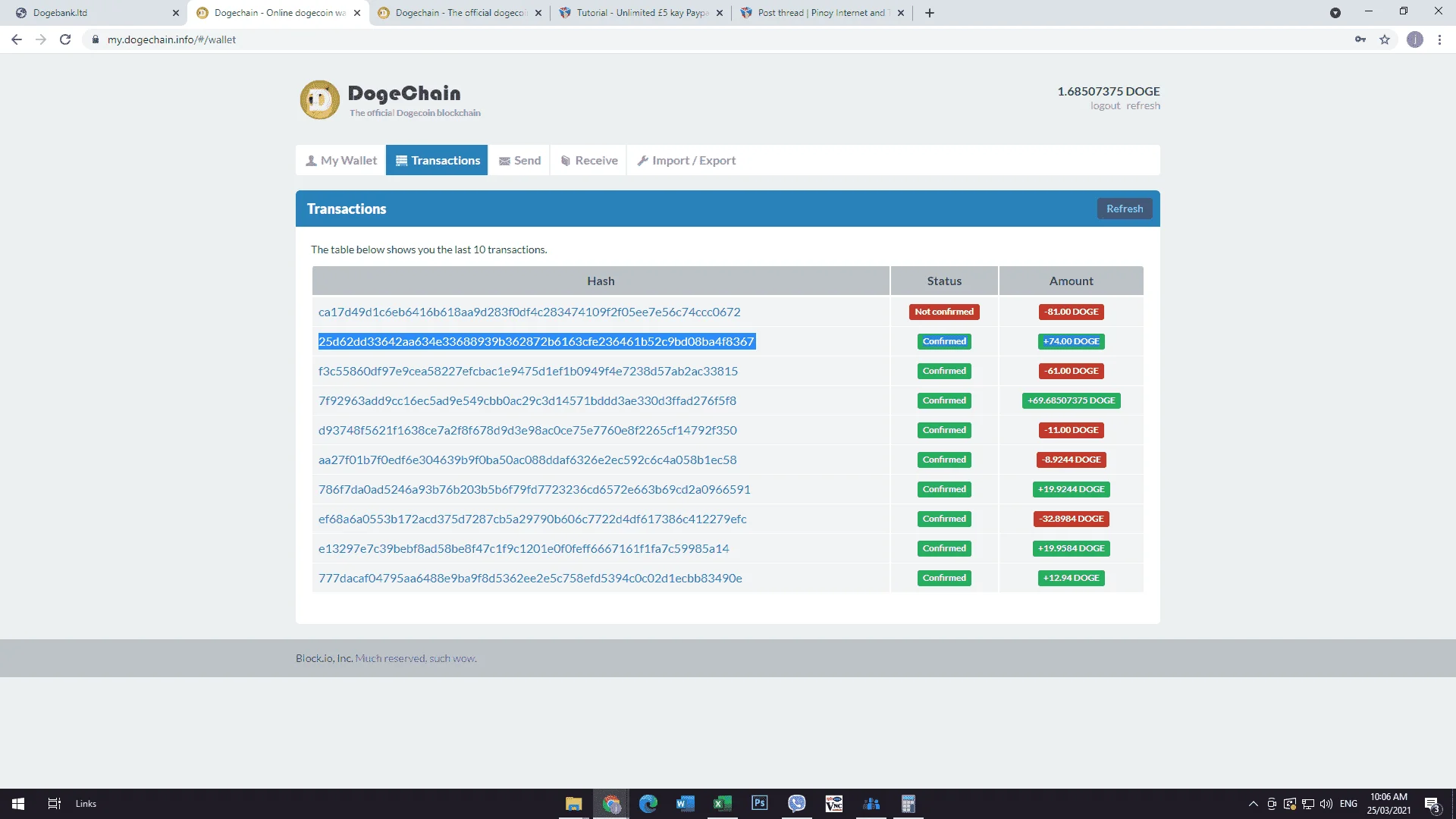Open transaction hash starting ca17d49d
1456x819 pixels.
[x=529, y=312]
